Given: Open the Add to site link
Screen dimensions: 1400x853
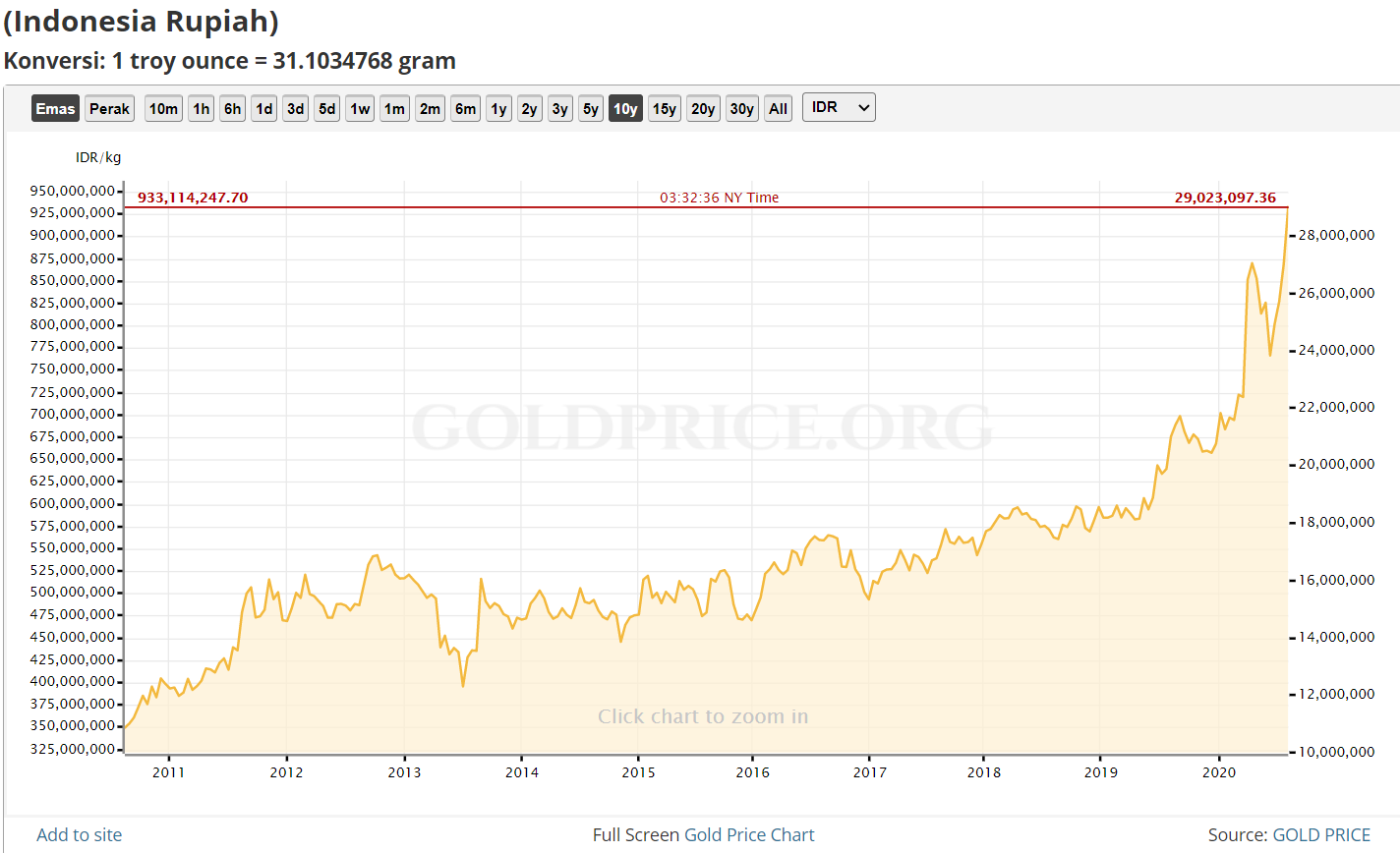Looking at the screenshot, I should (80, 835).
